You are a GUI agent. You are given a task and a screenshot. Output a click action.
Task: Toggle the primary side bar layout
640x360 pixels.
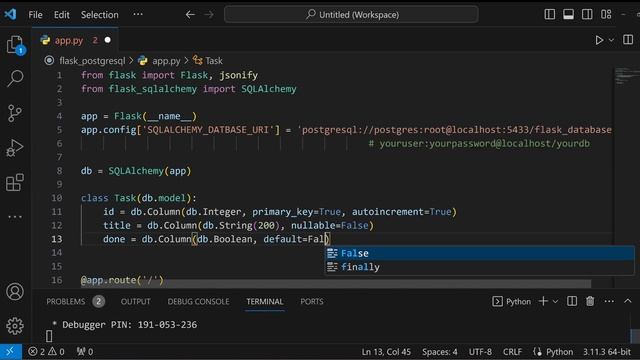click(550, 14)
